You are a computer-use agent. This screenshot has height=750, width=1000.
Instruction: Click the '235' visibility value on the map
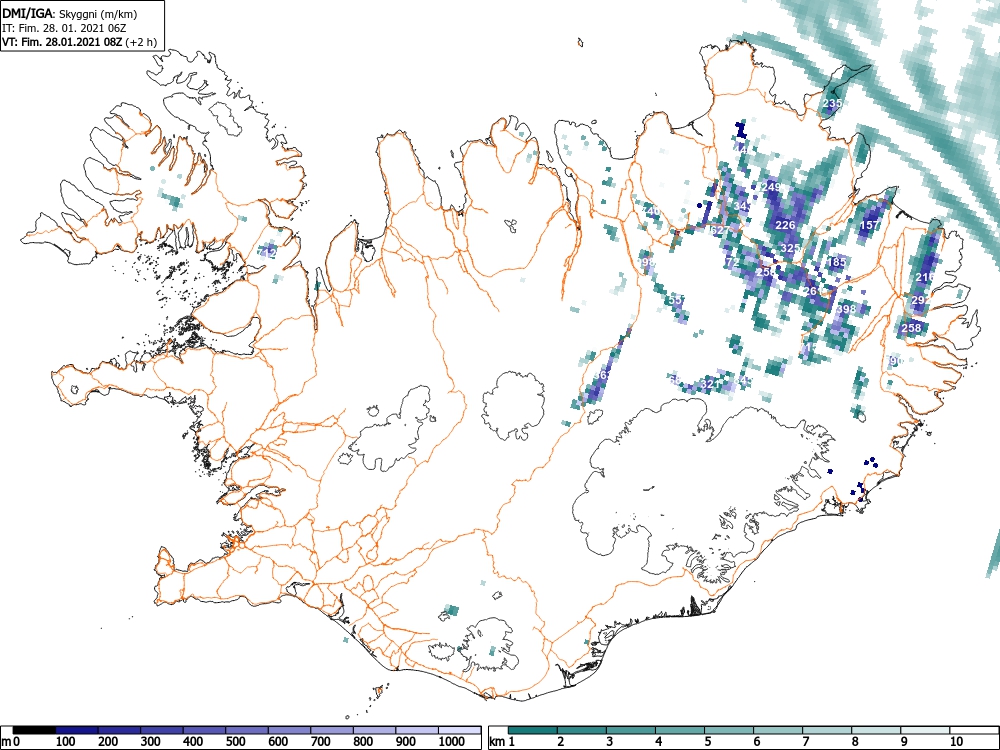[832, 103]
